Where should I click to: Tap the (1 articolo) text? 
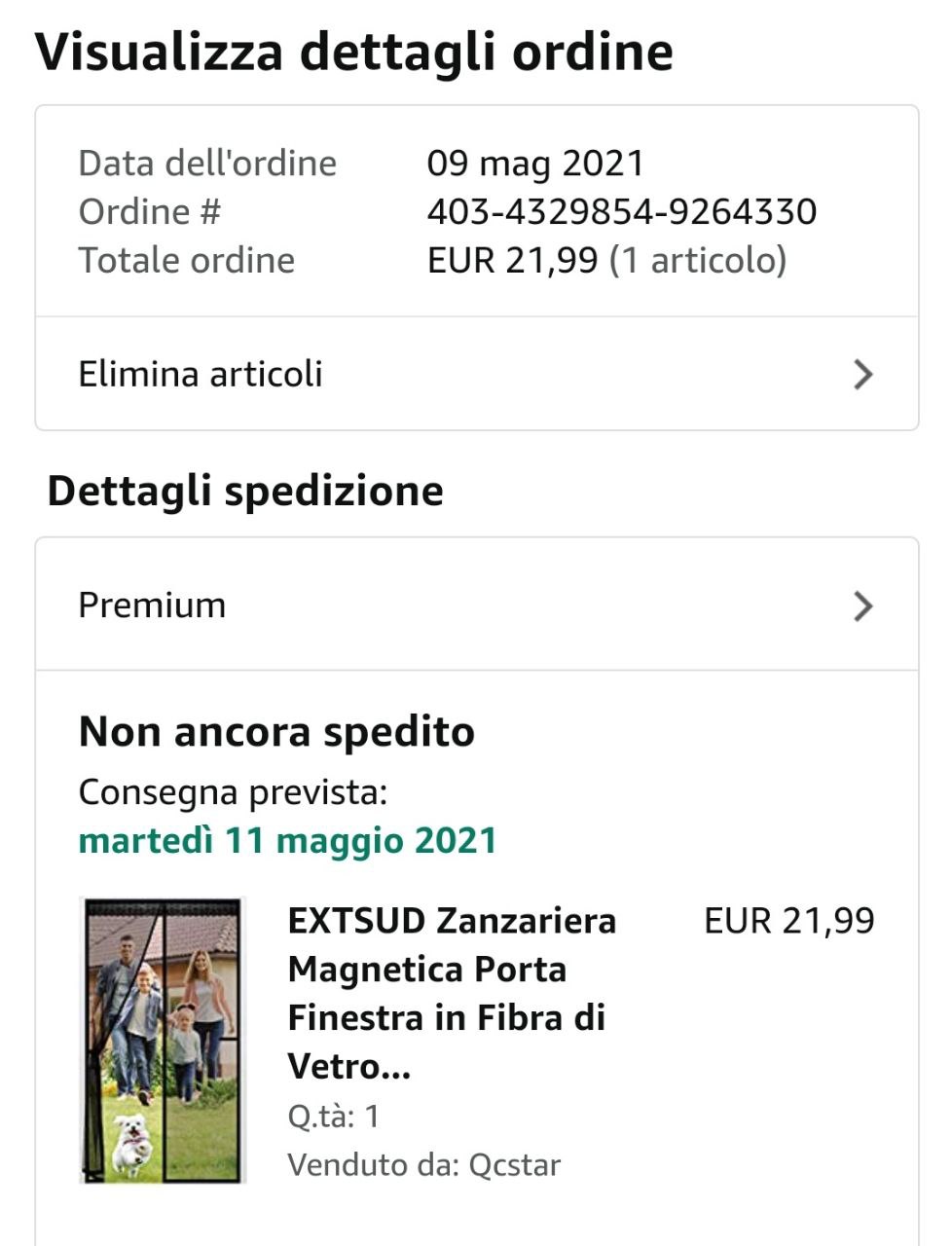coord(697,260)
